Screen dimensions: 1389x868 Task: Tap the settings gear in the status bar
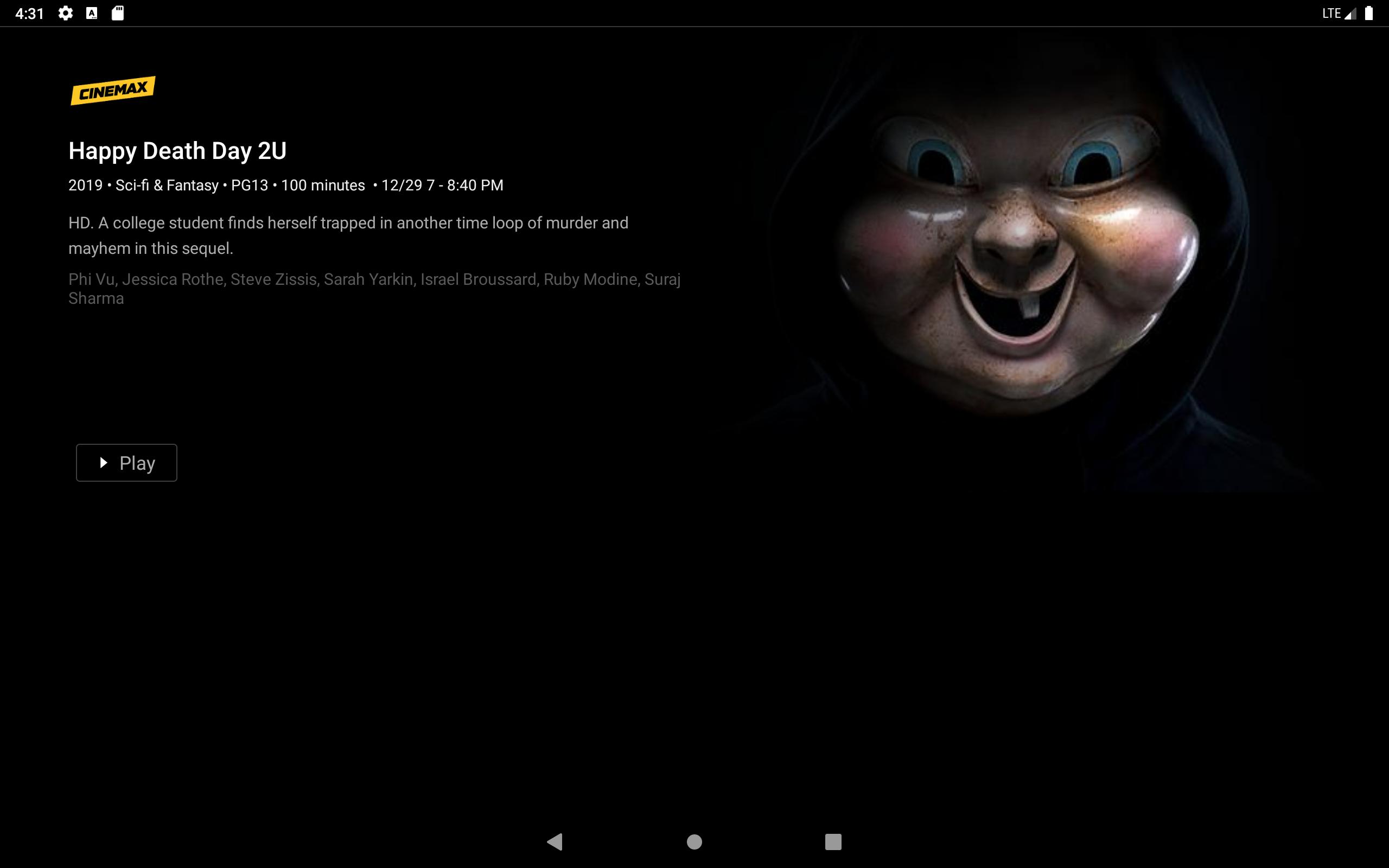pos(66,13)
